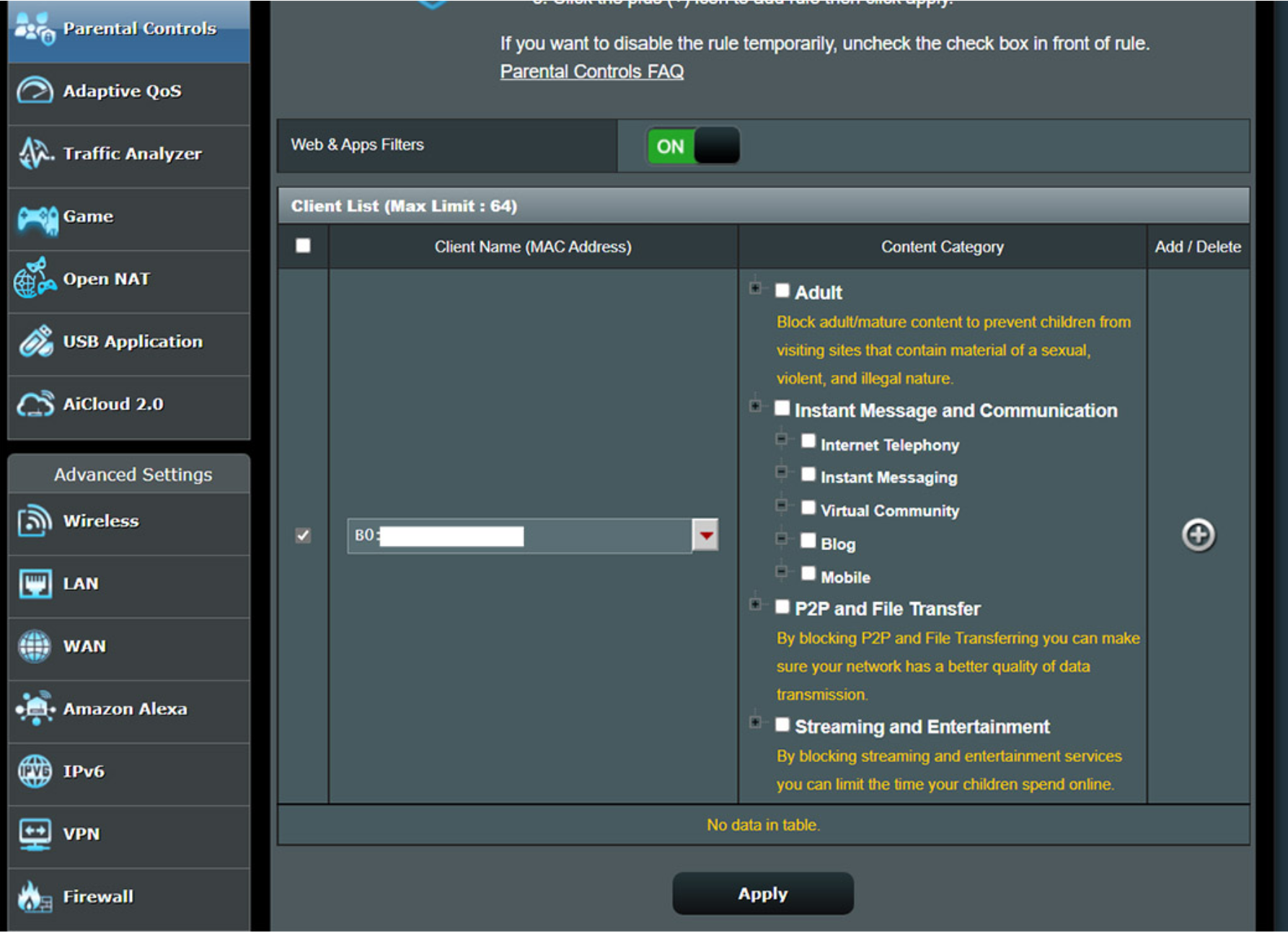1288x933 pixels.
Task: Open the Open NAT globe icon
Action: [35, 278]
